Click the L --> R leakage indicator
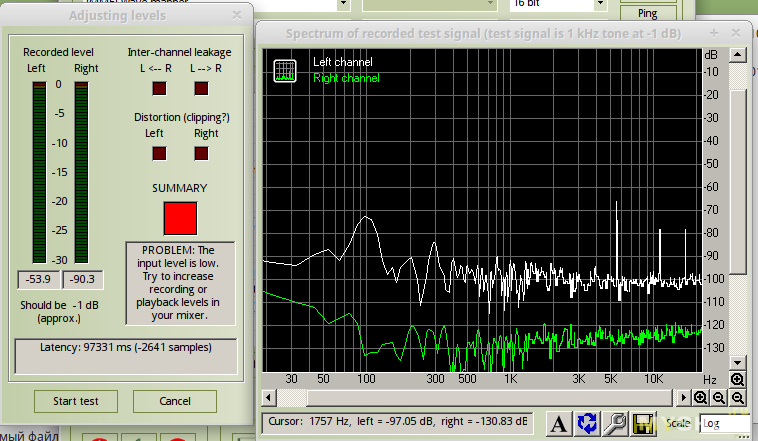Image resolution: width=758 pixels, height=441 pixels. (201, 88)
